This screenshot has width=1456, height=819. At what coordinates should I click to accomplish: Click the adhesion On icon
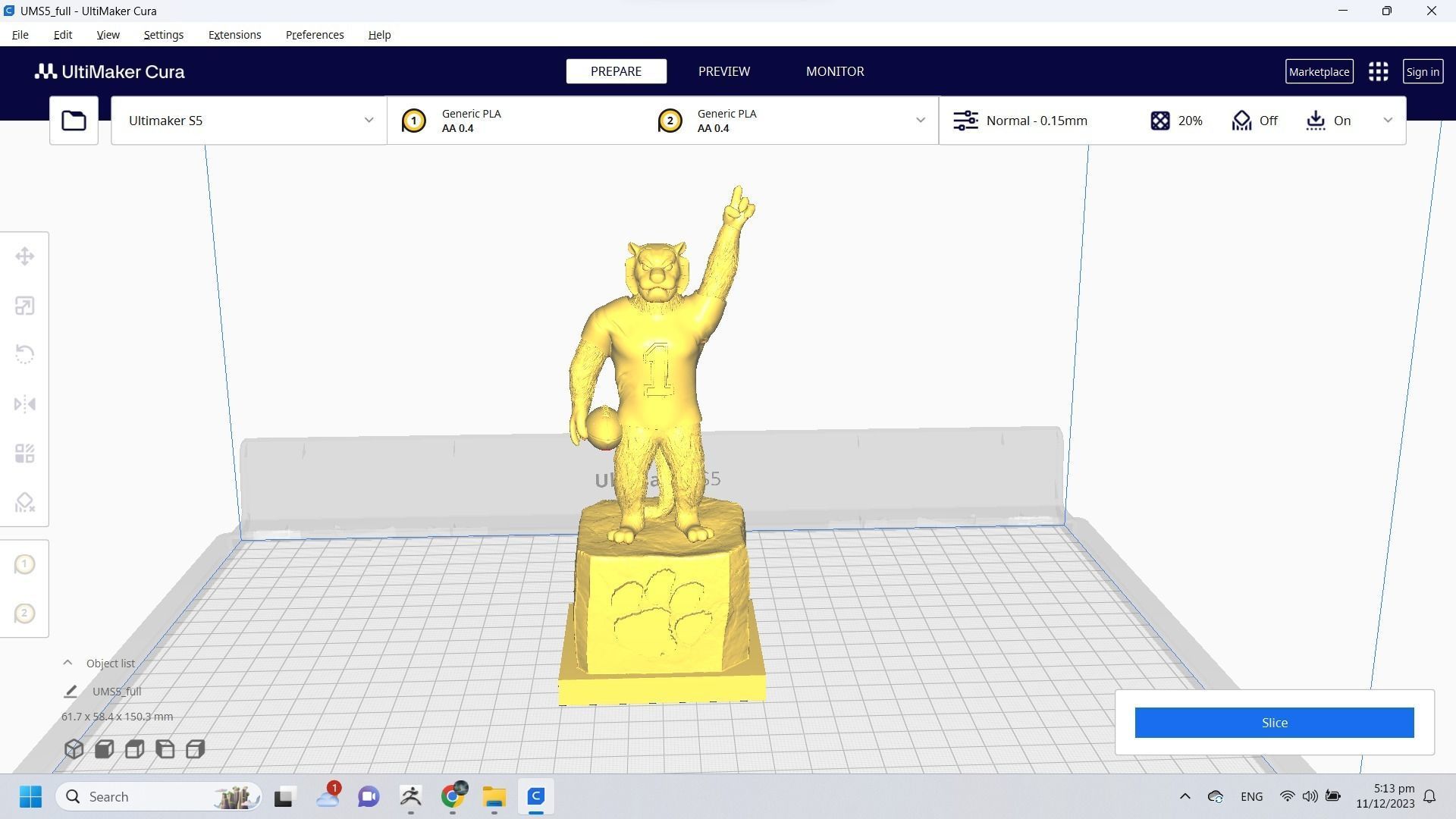[x=1316, y=121]
